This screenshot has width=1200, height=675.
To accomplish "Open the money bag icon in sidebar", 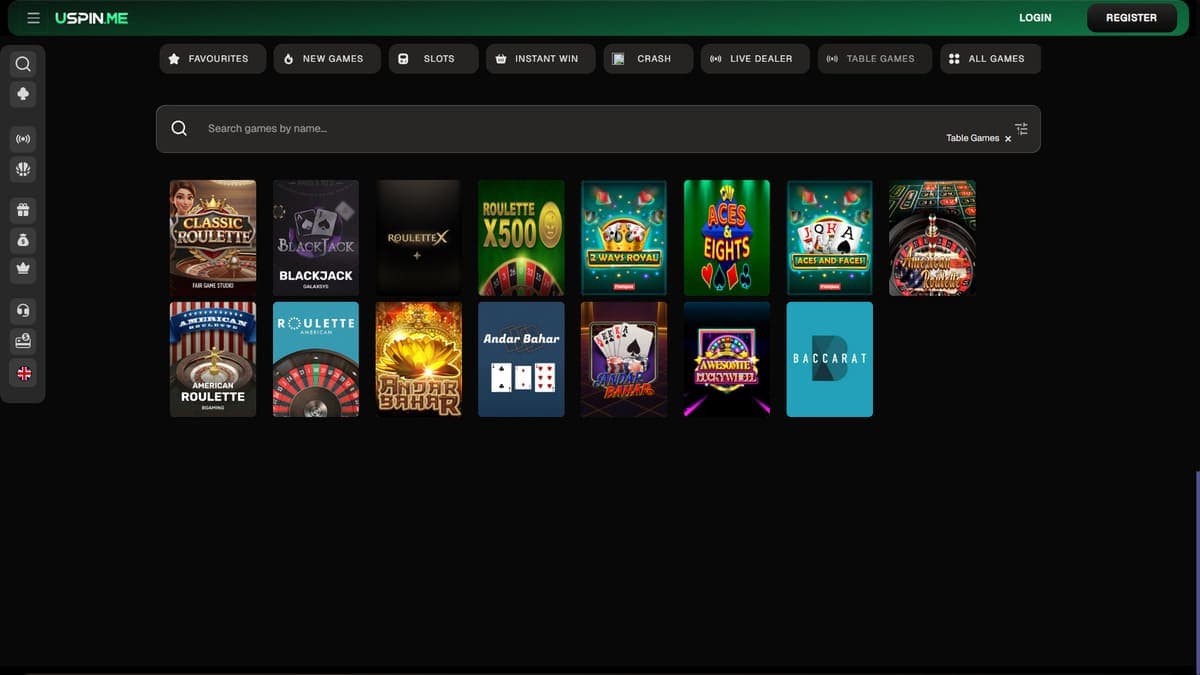I will click(23, 240).
